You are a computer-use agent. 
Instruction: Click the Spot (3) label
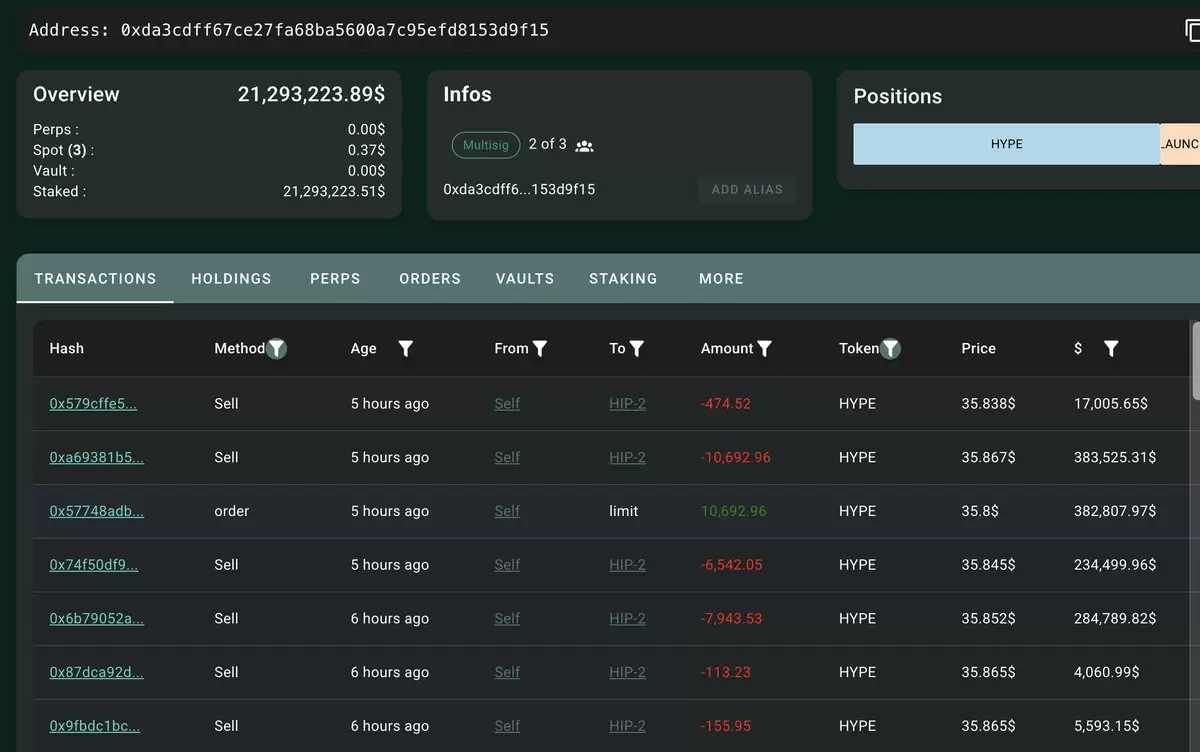(x=63, y=150)
